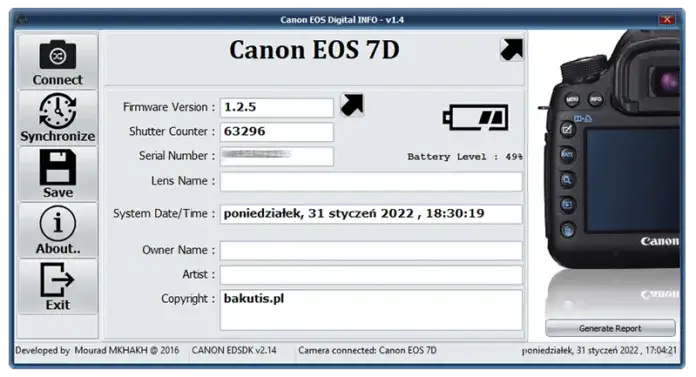Click the empty Owner Name field
This screenshot has height=377, width=696.
pos(371,250)
